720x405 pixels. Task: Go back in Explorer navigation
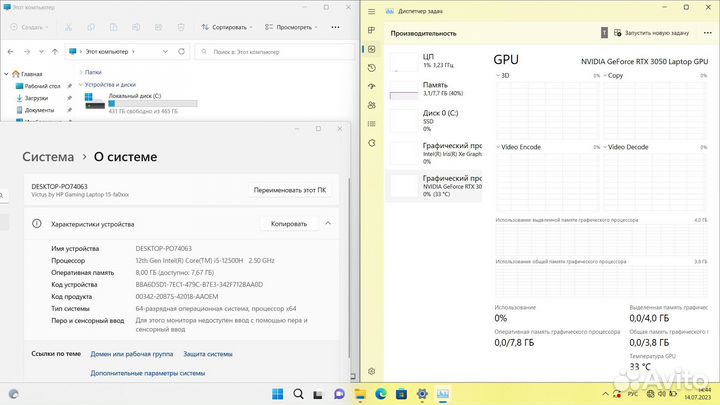[x=11, y=52]
